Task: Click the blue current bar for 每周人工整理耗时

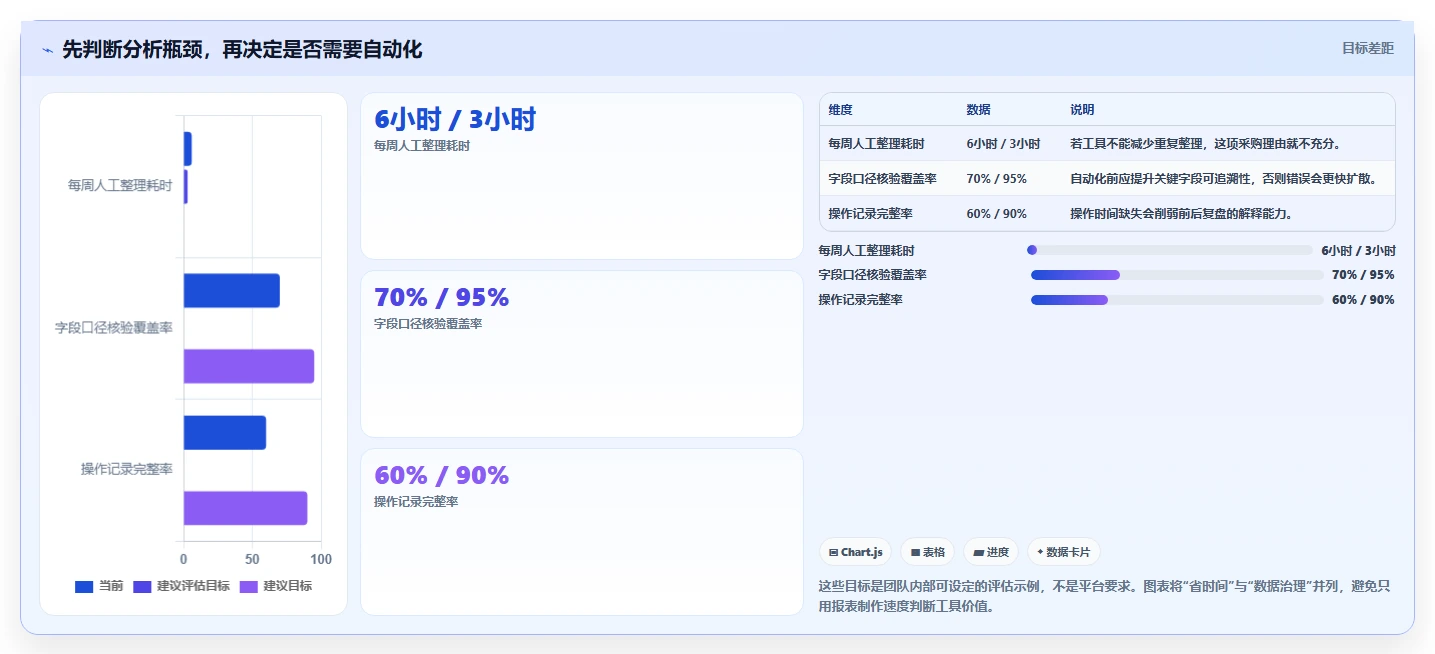Action: coord(187,149)
